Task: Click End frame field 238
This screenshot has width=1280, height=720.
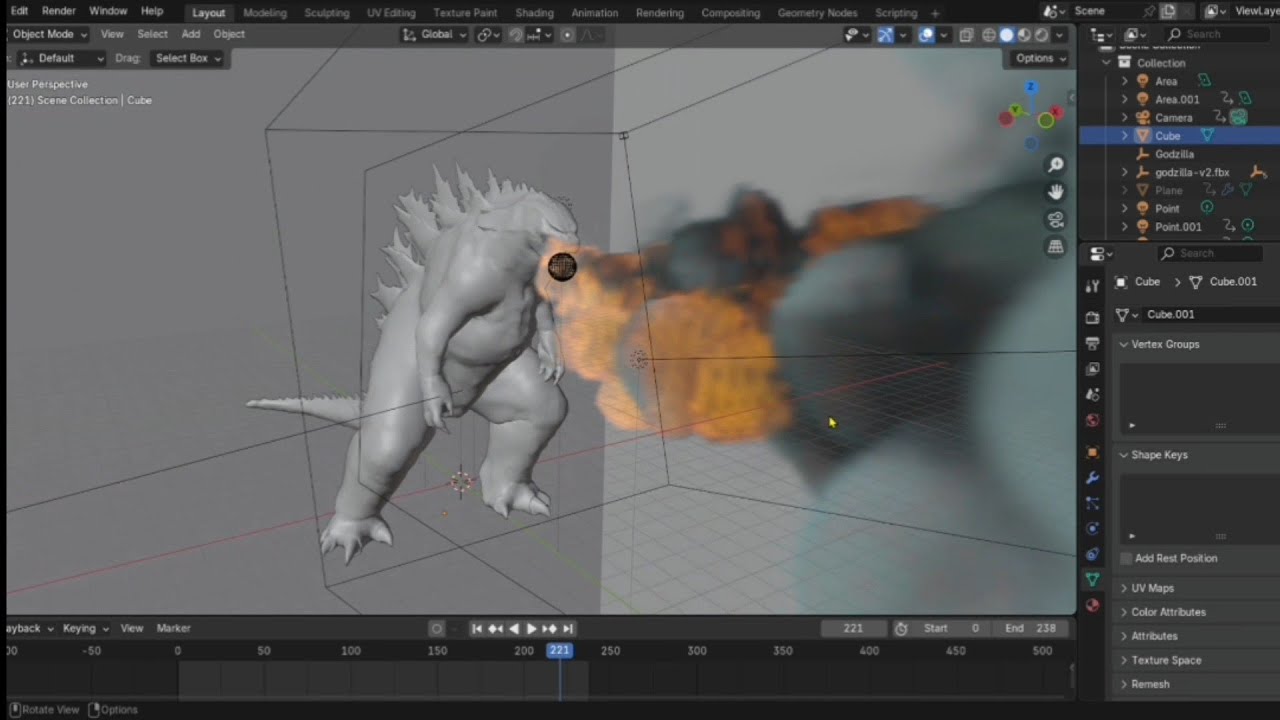Action: click(x=1032, y=628)
